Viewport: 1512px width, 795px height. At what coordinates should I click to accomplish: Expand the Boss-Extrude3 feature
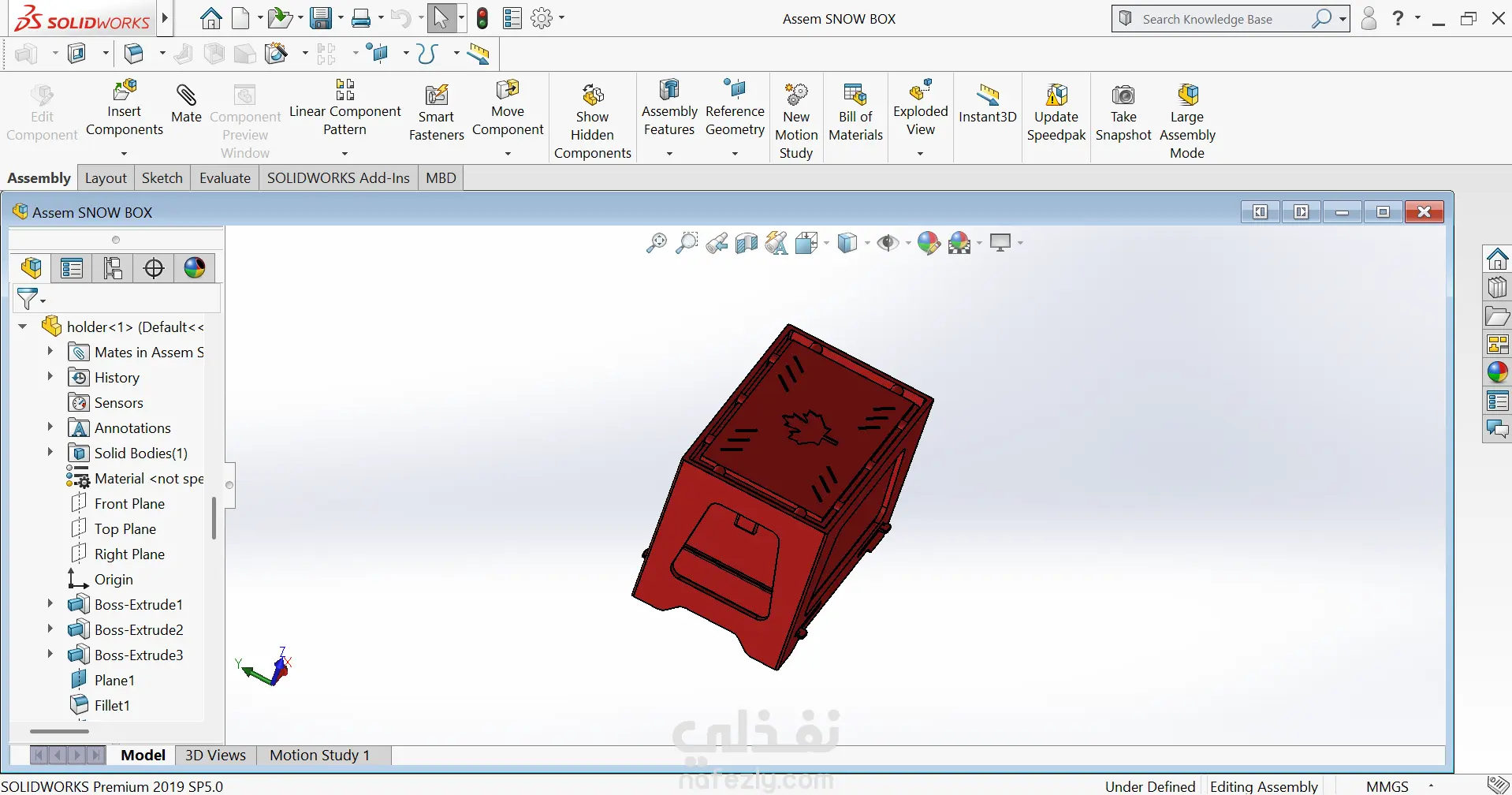[x=50, y=655]
